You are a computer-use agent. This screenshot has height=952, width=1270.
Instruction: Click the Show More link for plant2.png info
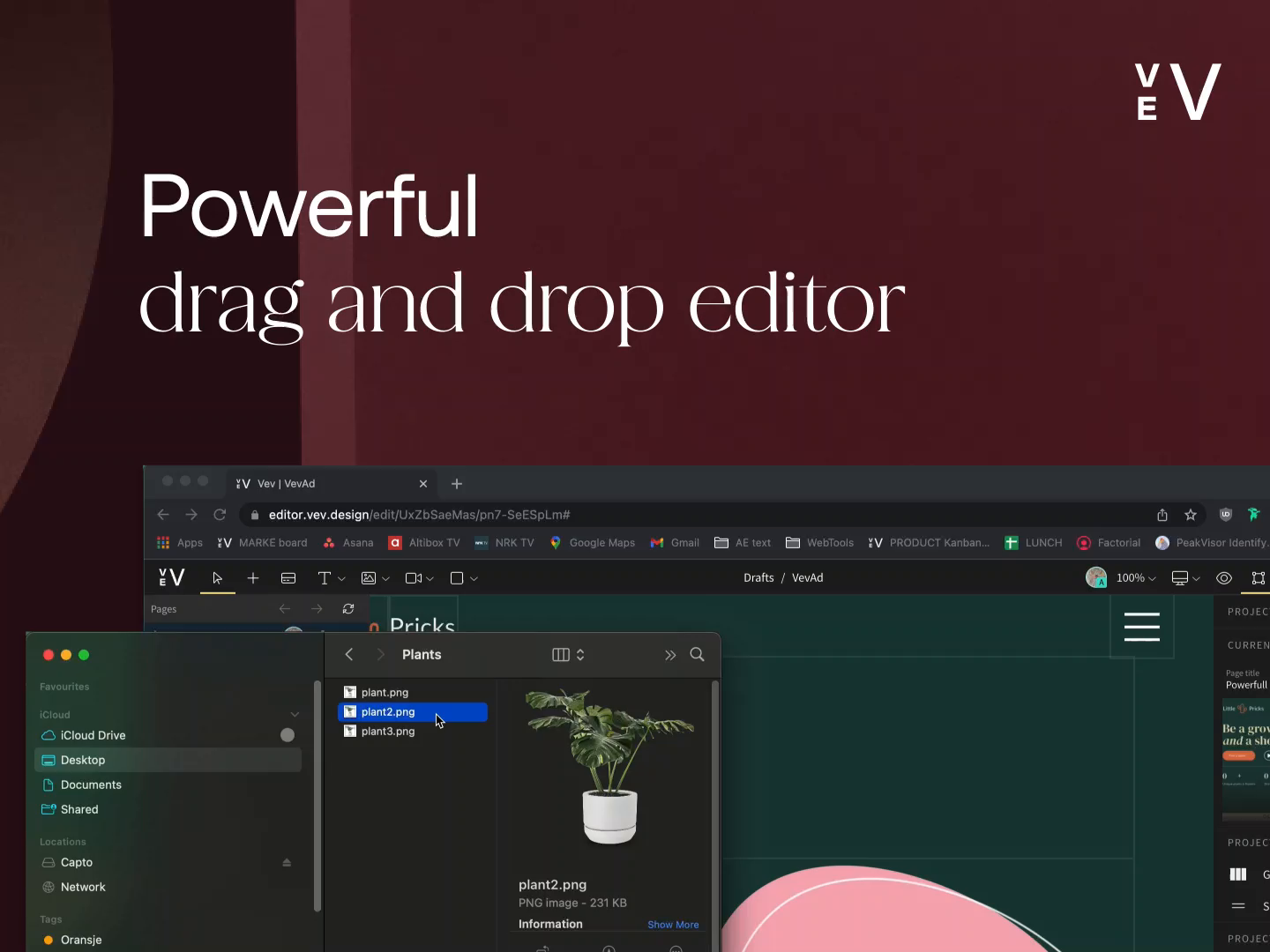click(x=673, y=925)
